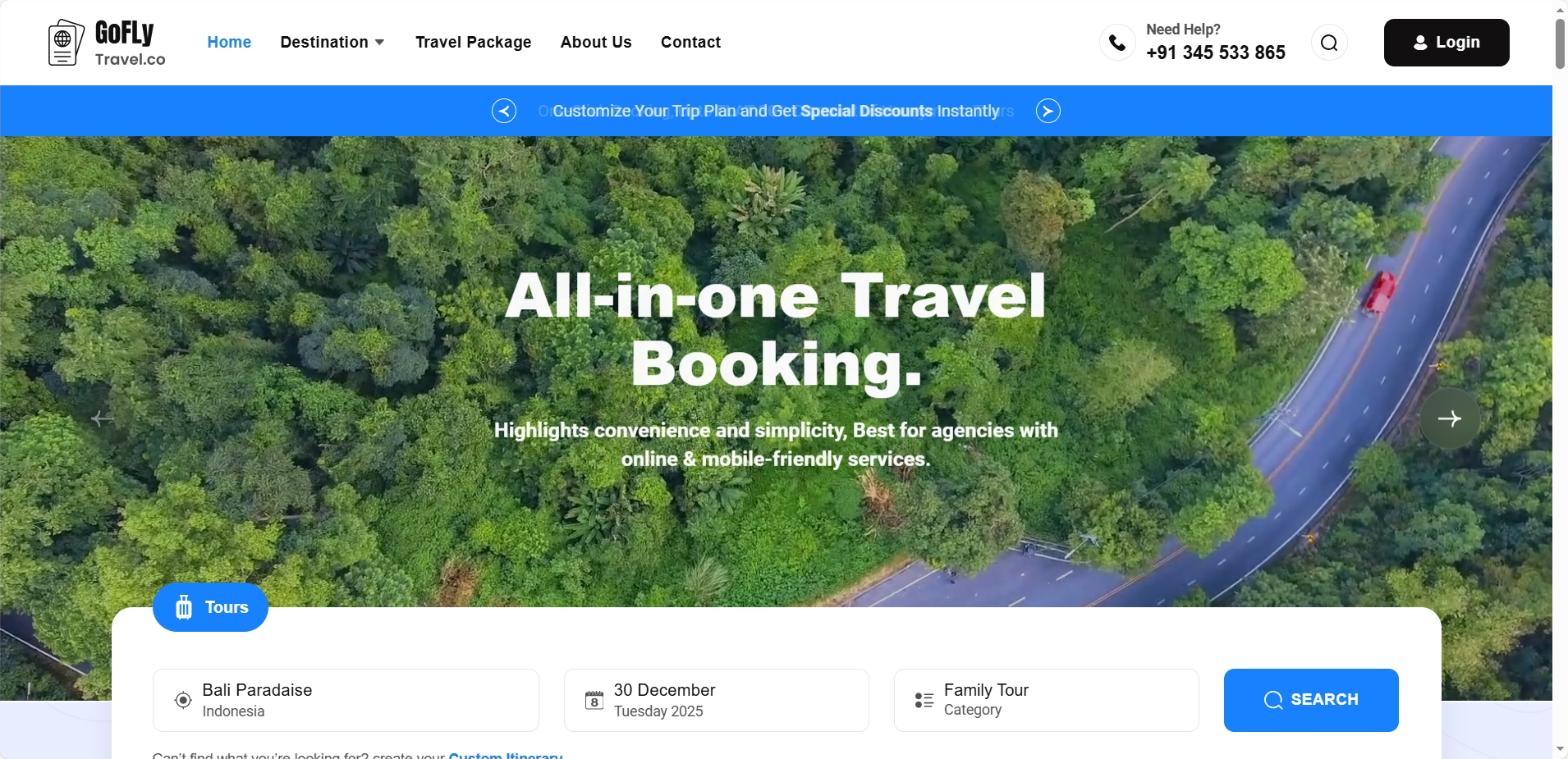Click the GoFly Travel.co logo

tap(107, 43)
